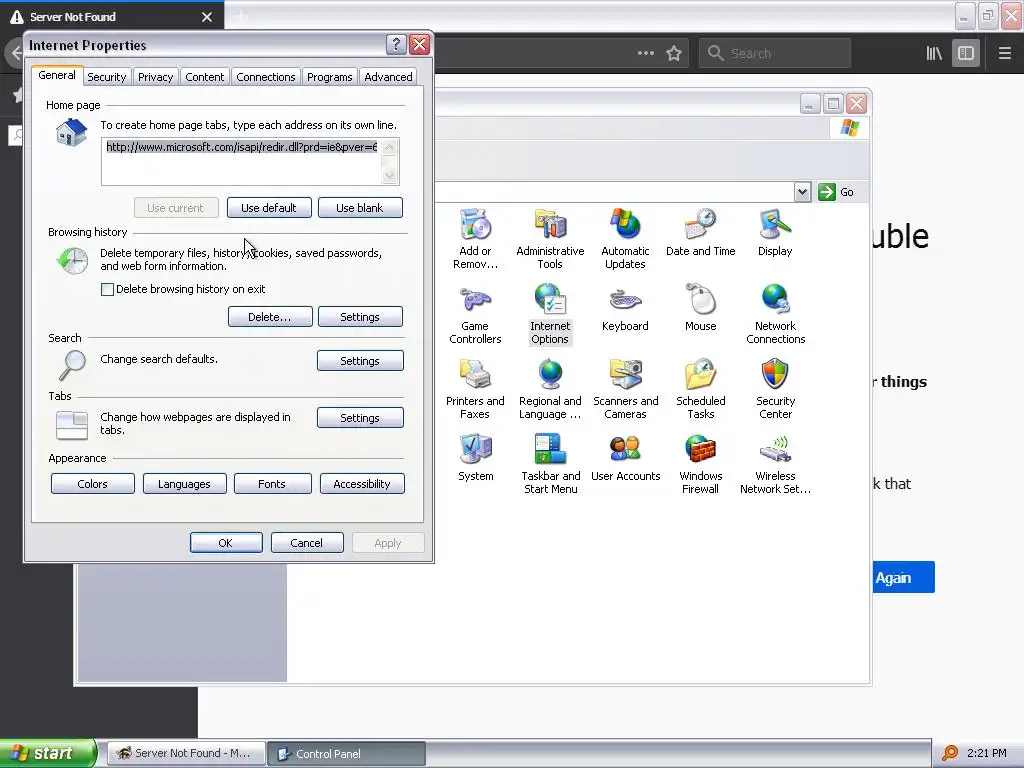Open Add or Remove Programs icon
The image size is (1024, 768).
click(475, 238)
